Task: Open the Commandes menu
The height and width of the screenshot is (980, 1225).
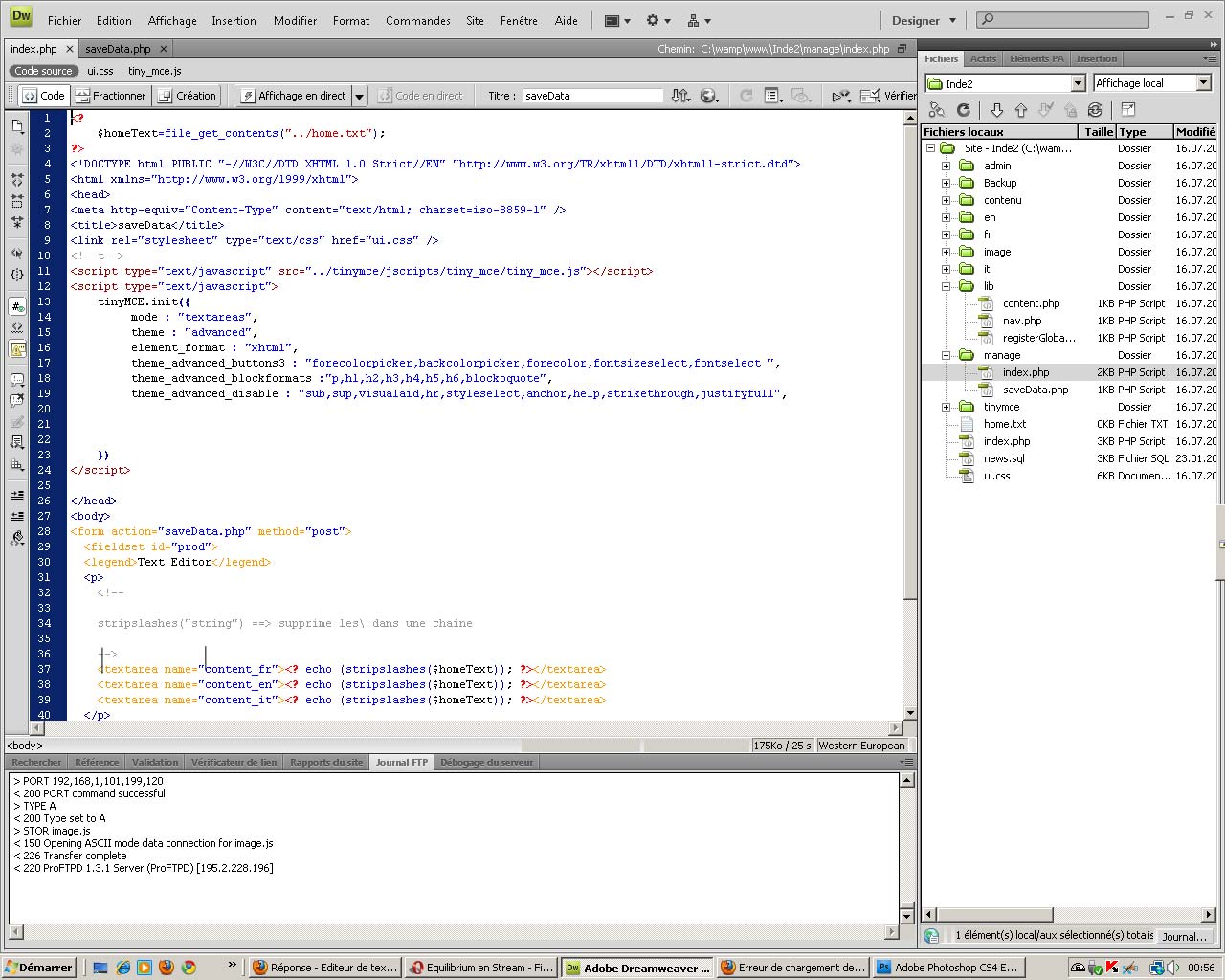Action: pyautogui.click(x=417, y=20)
